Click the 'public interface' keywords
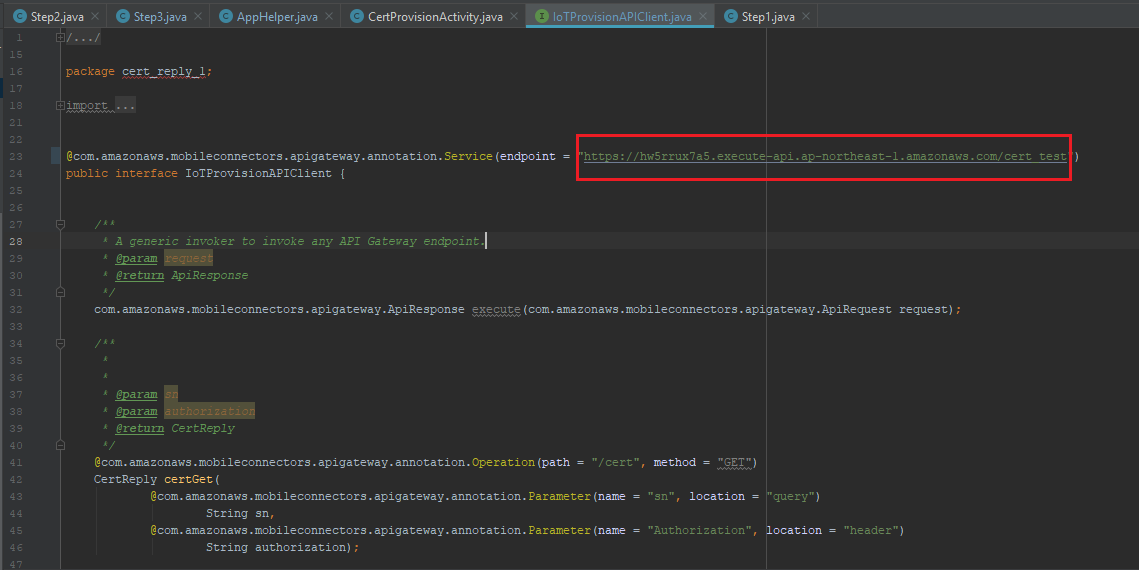Viewport: 1139px width, 570px height. 121,174
